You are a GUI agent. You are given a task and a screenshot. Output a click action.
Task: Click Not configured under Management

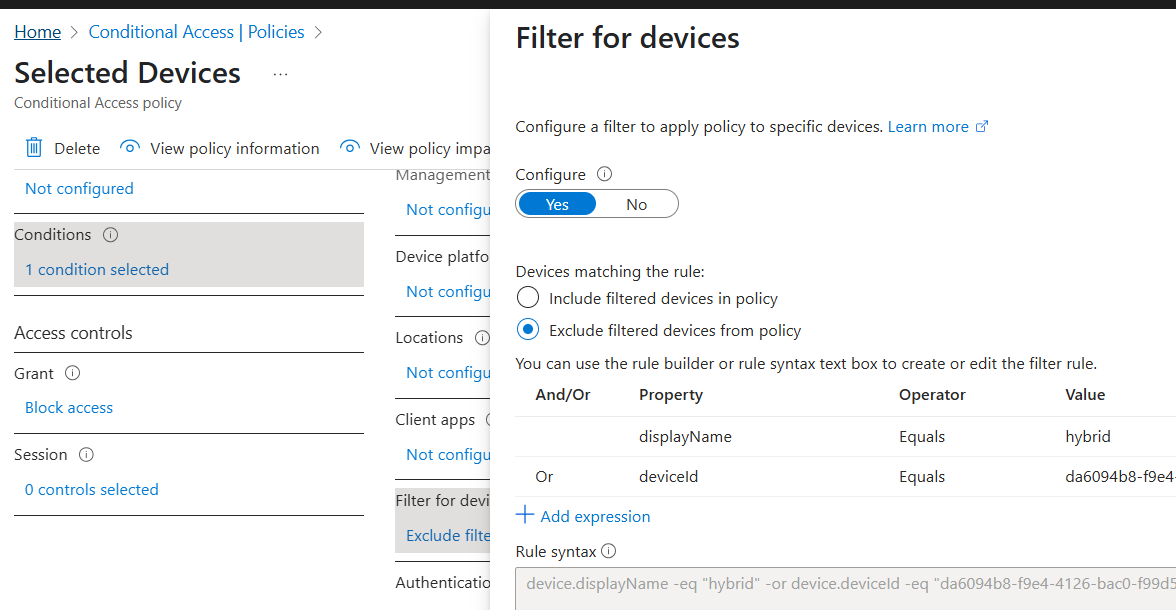[448, 209]
